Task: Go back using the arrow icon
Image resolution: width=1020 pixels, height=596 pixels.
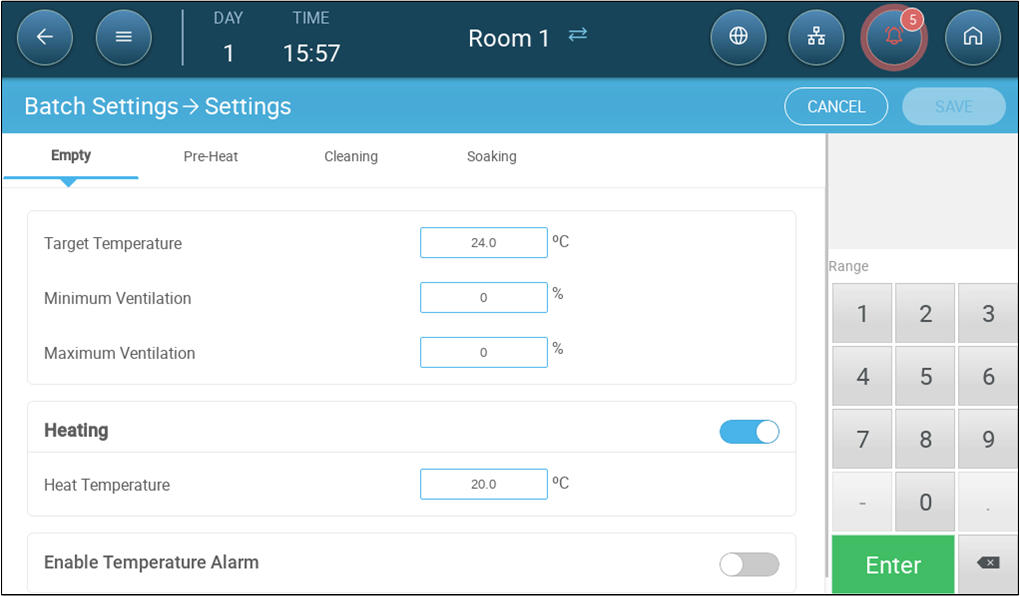Action: coord(45,37)
